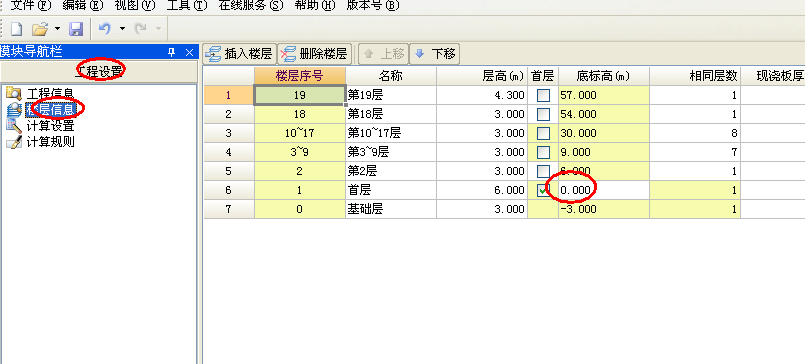Open the 视图(V) menu
The image size is (805, 364).
coord(135,6)
